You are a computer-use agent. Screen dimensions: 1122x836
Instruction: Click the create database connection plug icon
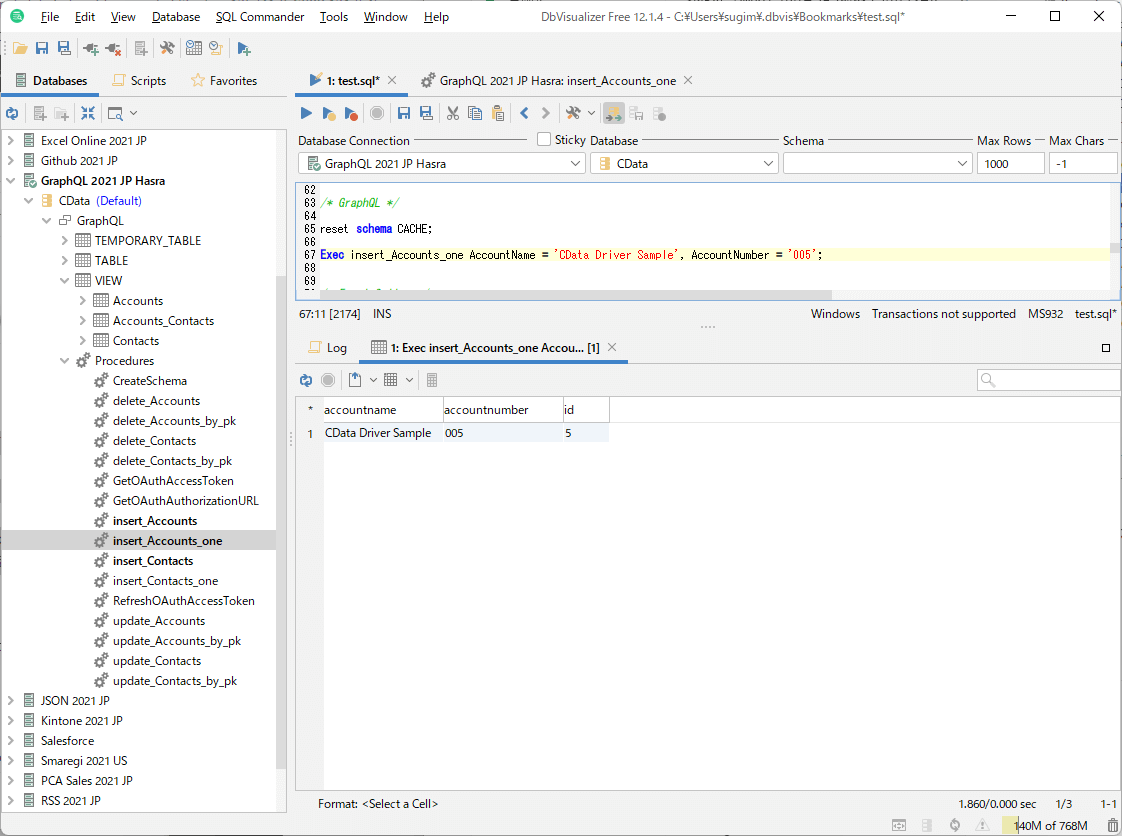pyautogui.click(x=91, y=48)
